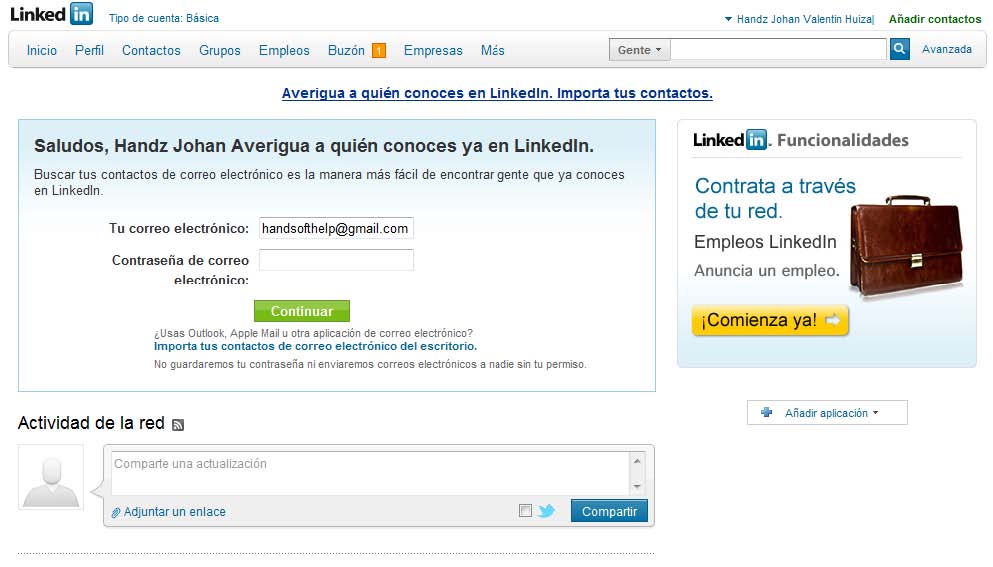Open the Handz Johan Valentin Huiza account menu
The image size is (993, 567).
click(799, 19)
